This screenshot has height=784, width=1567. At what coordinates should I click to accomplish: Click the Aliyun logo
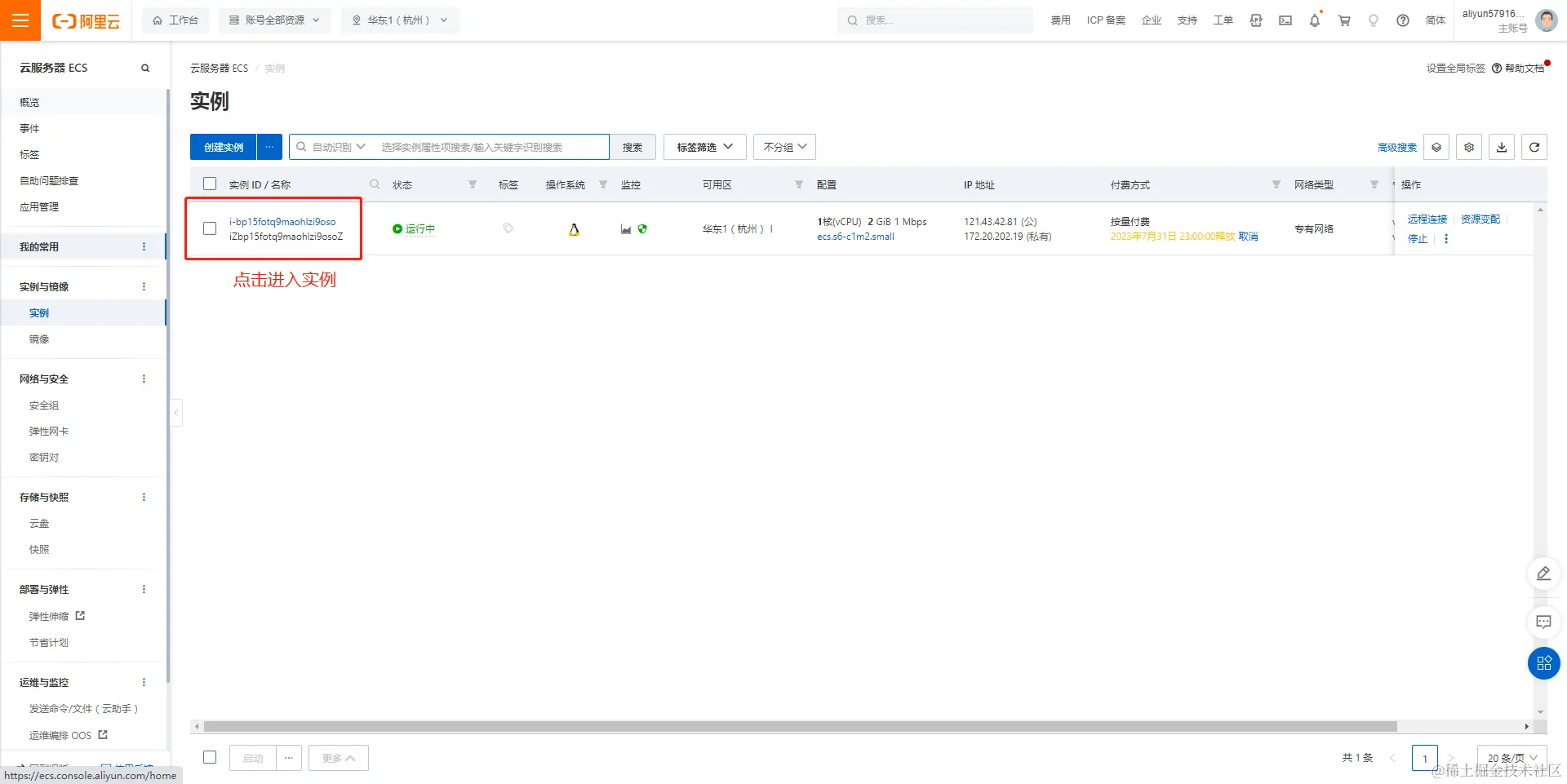pyautogui.click(x=86, y=21)
